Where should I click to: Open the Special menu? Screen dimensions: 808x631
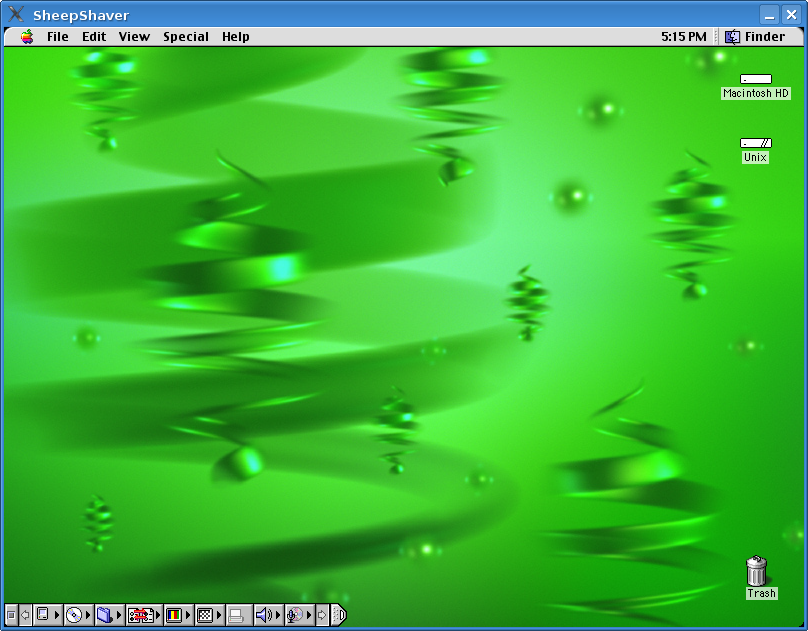(x=186, y=37)
